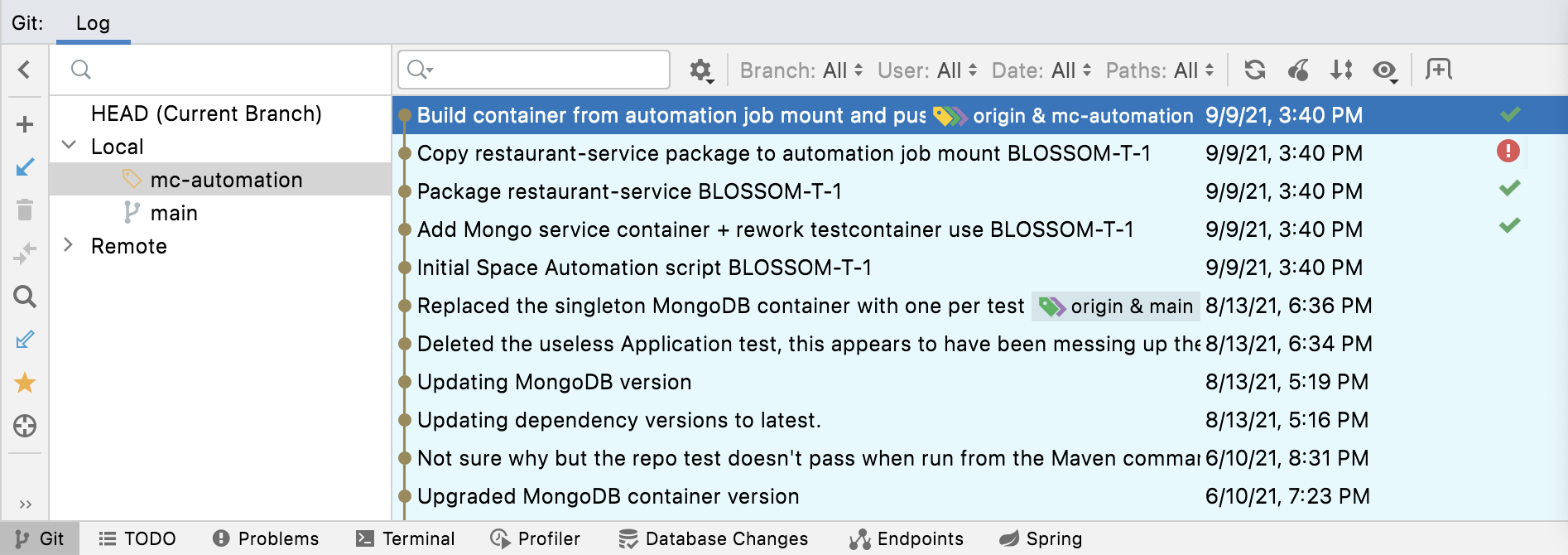
Task: Switch to the Log tab
Action: tap(93, 23)
